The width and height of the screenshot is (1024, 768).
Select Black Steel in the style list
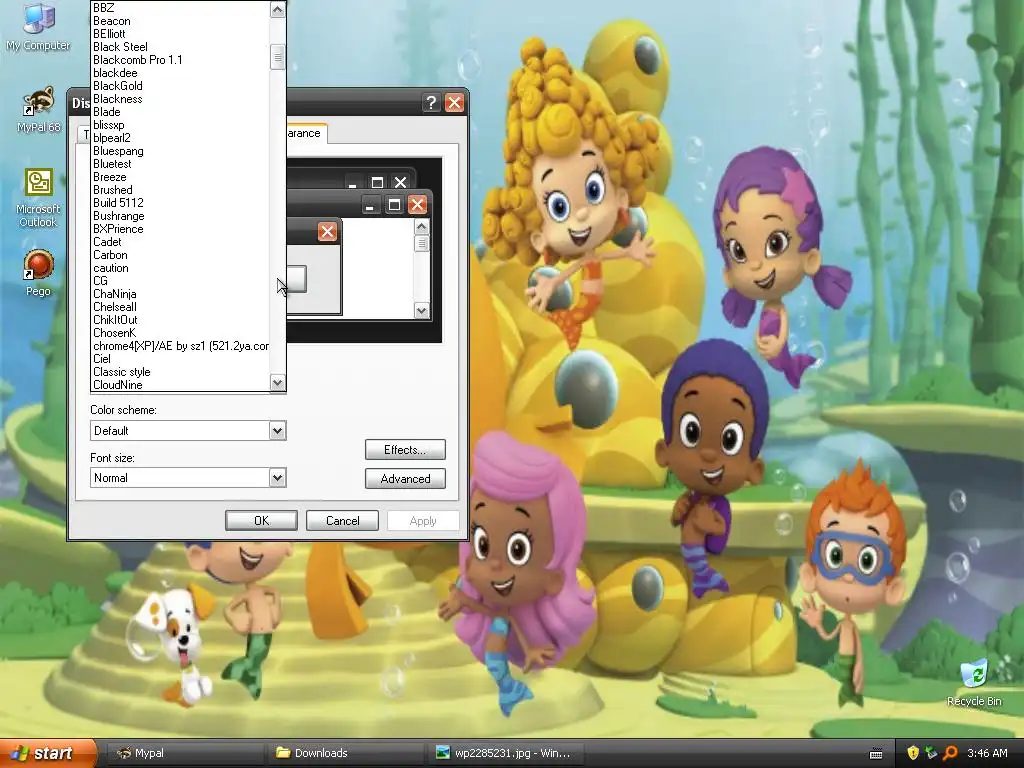click(x=180, y=47)
